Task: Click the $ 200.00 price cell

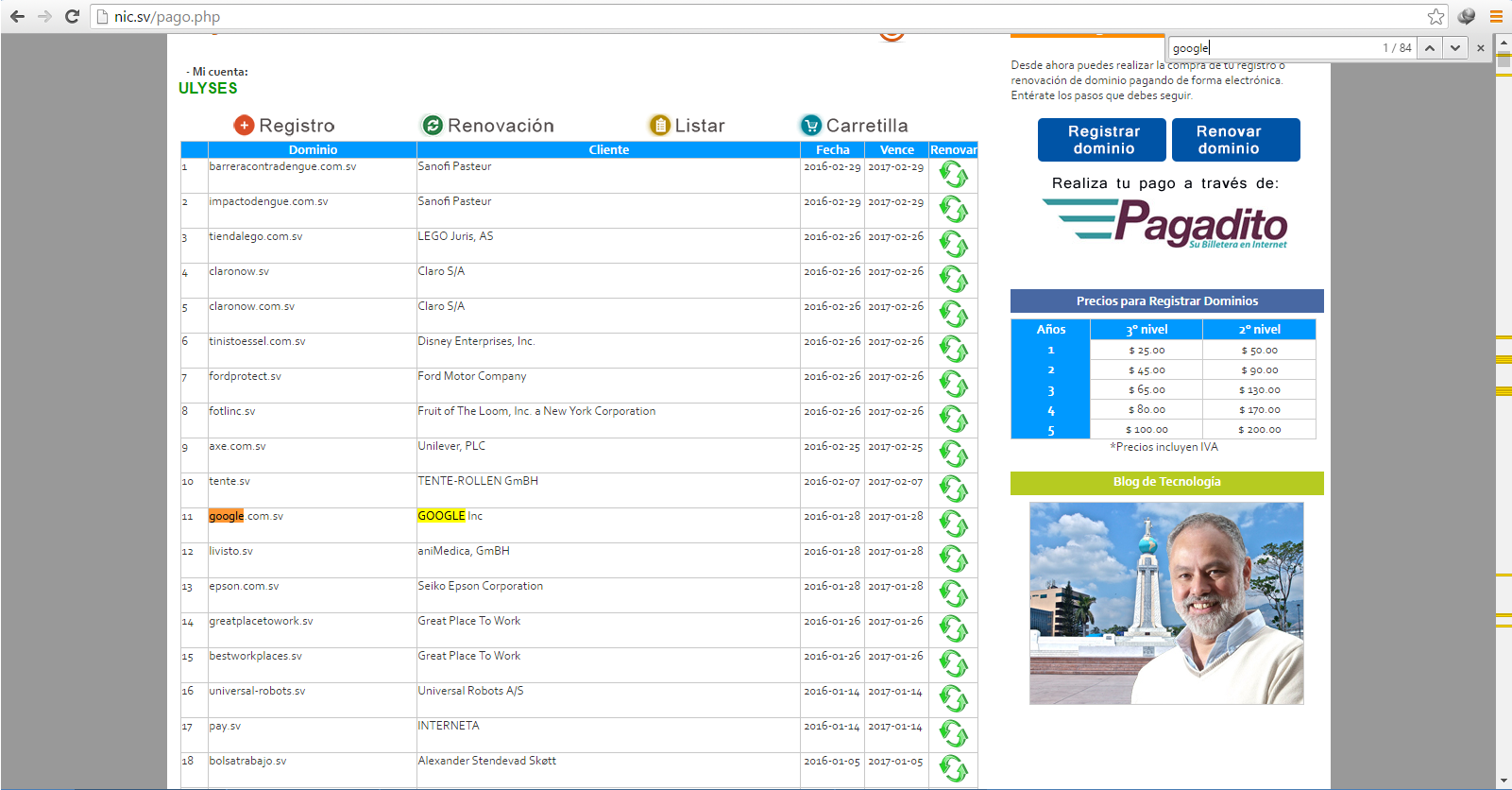Action: pos(1260,429)
